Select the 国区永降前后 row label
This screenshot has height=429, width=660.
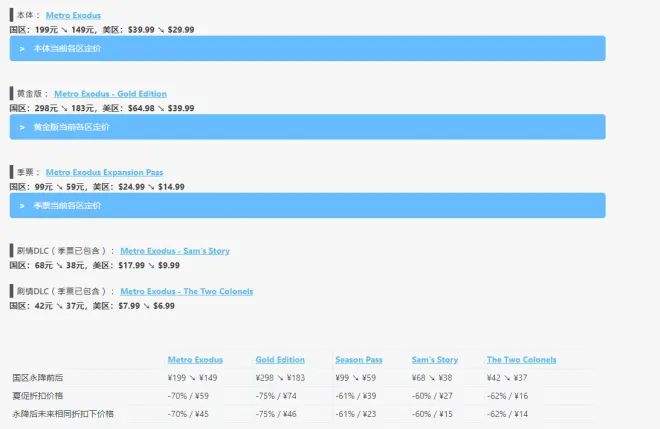pos(37,378)
